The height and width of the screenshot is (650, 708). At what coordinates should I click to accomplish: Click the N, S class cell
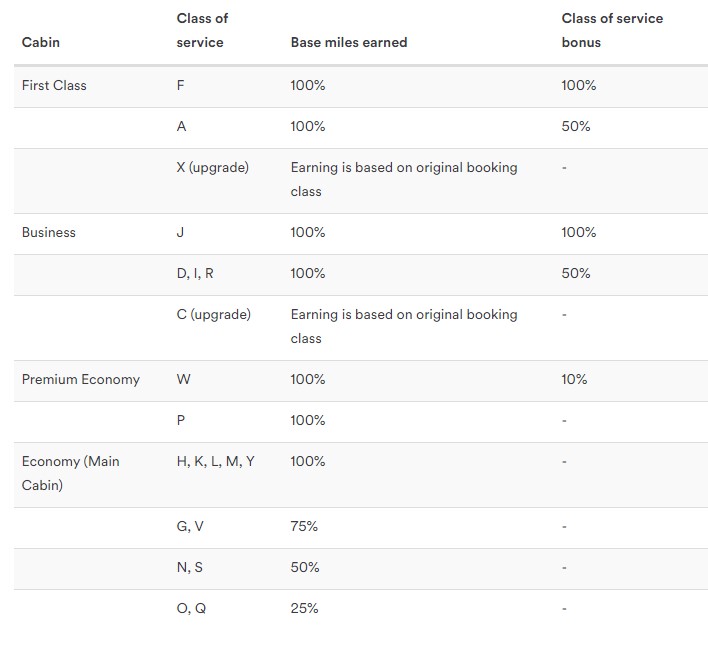tap(190, 567)
